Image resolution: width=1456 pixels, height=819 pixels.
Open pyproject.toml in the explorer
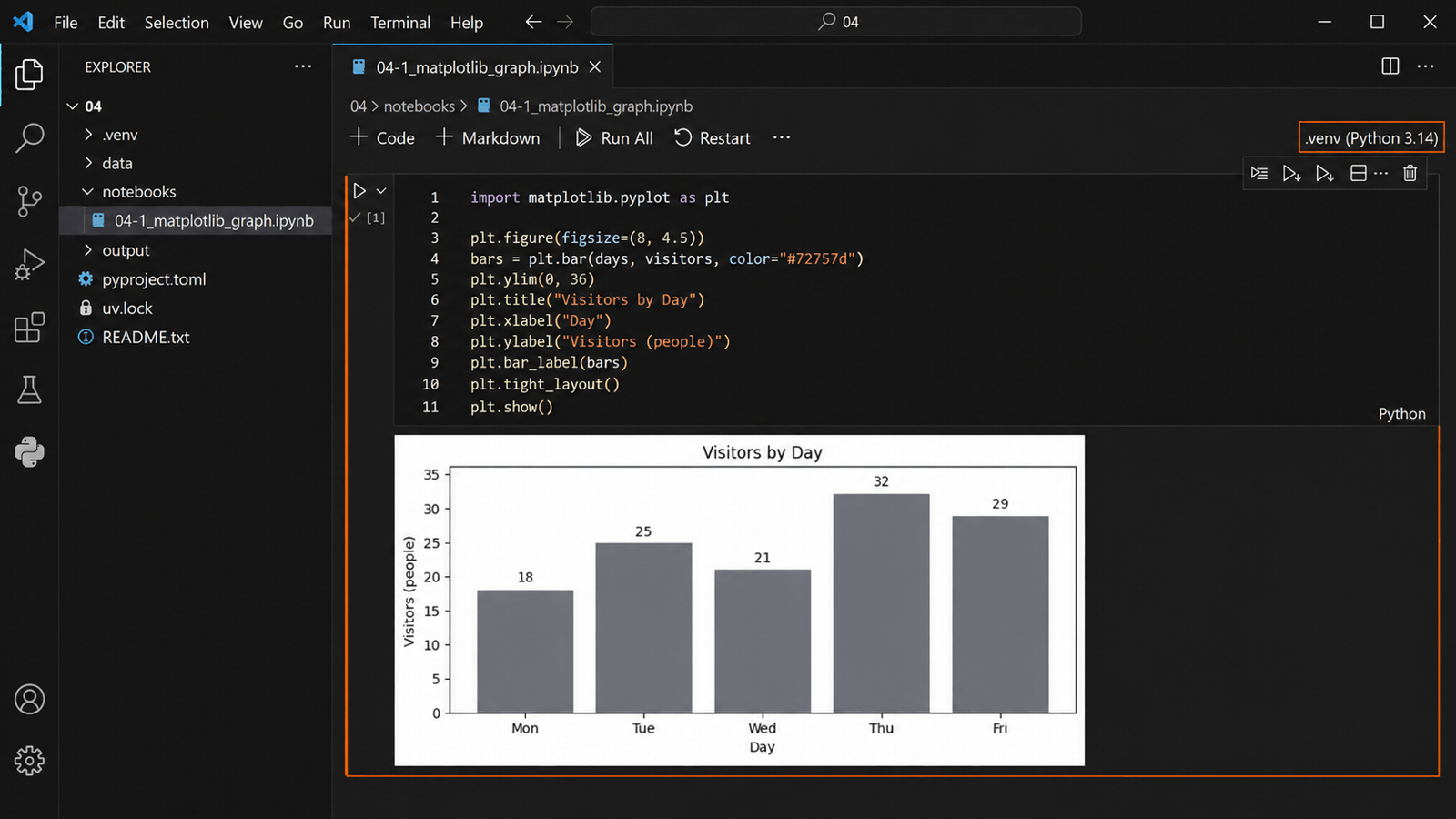coord(154,279)
